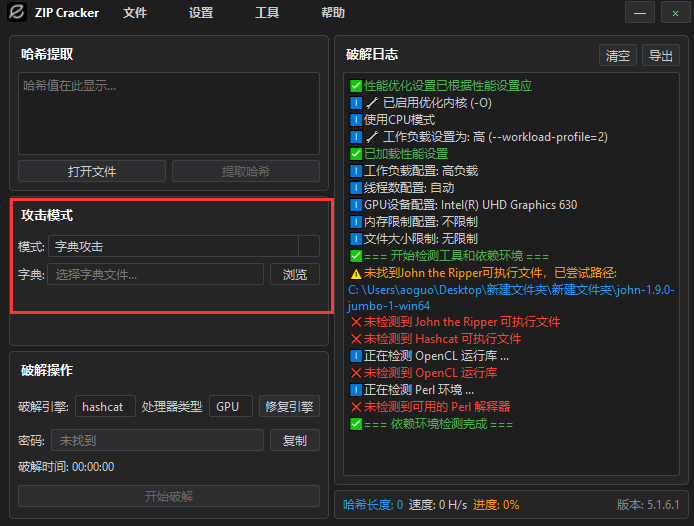The height and width of the screenshot is (526, 694).
Task: Click 浏览 to browse for a dictionary
Action: pyautogui.click(x=294, y=274)
